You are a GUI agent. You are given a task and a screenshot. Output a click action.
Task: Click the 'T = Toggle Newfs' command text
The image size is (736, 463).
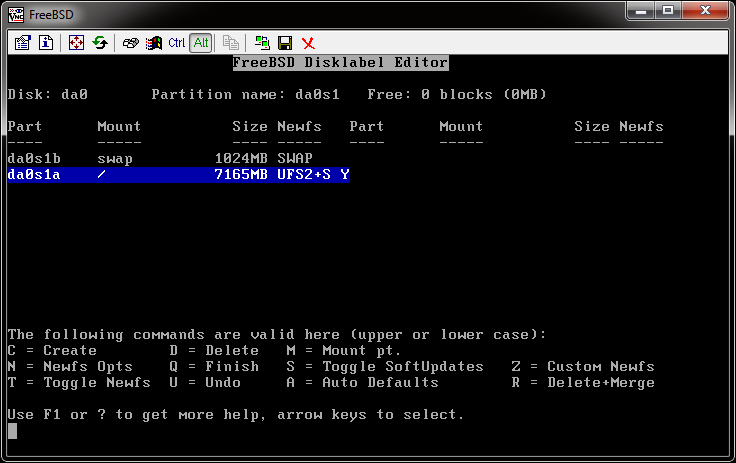[79, 383]
